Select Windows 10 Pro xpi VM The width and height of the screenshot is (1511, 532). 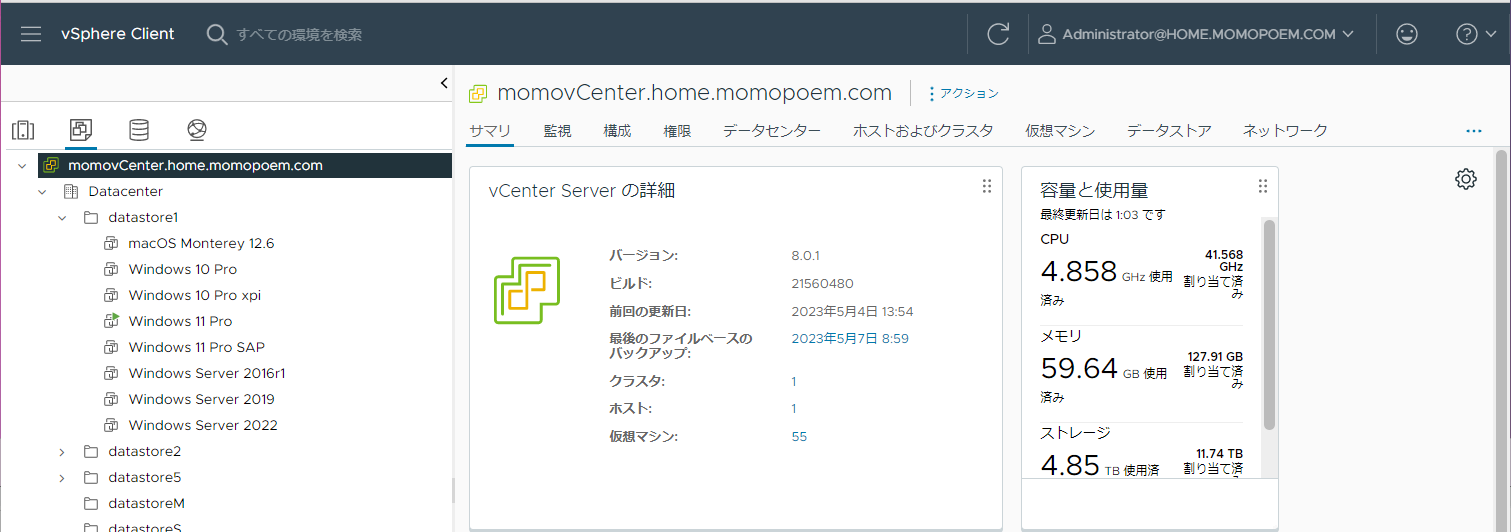point(195,295)
